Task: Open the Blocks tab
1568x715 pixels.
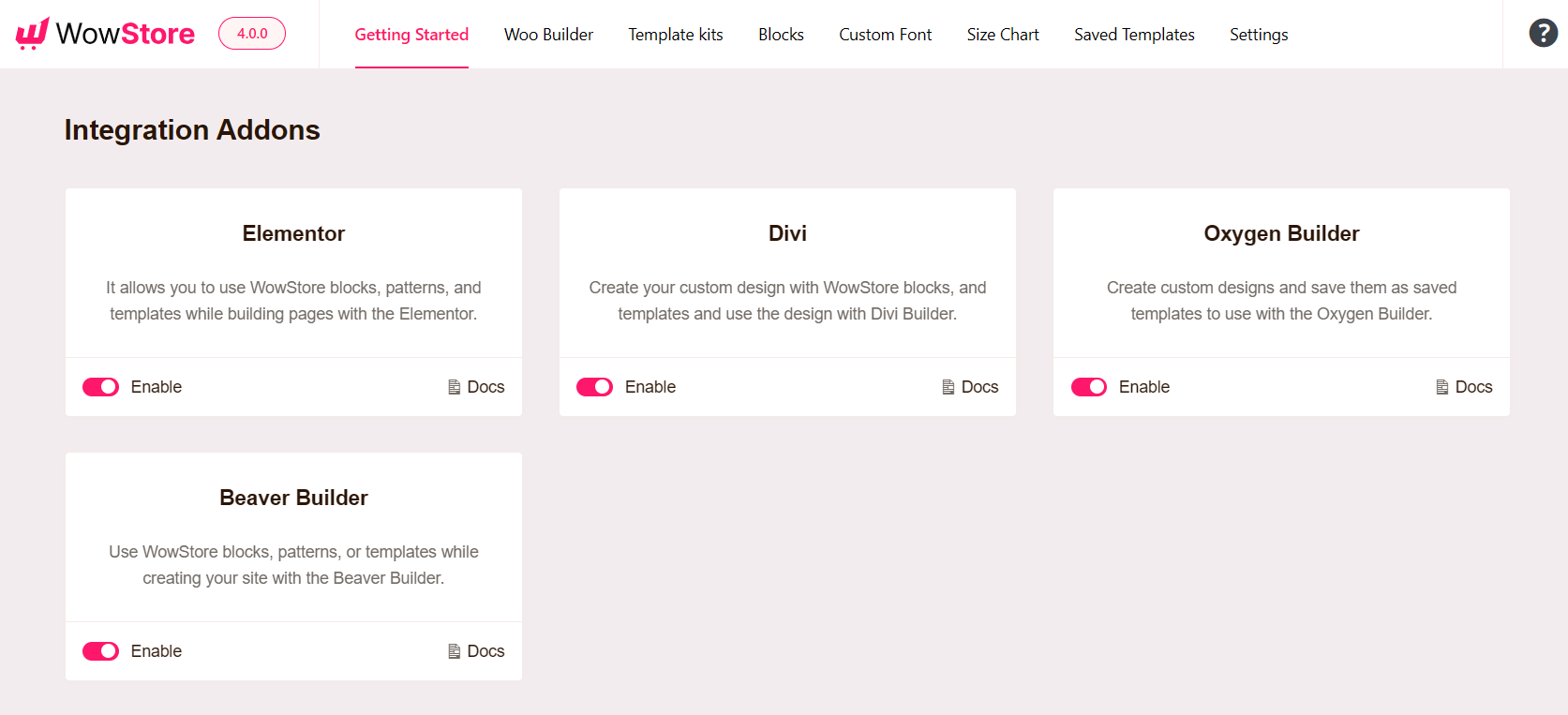Action: 781,35
